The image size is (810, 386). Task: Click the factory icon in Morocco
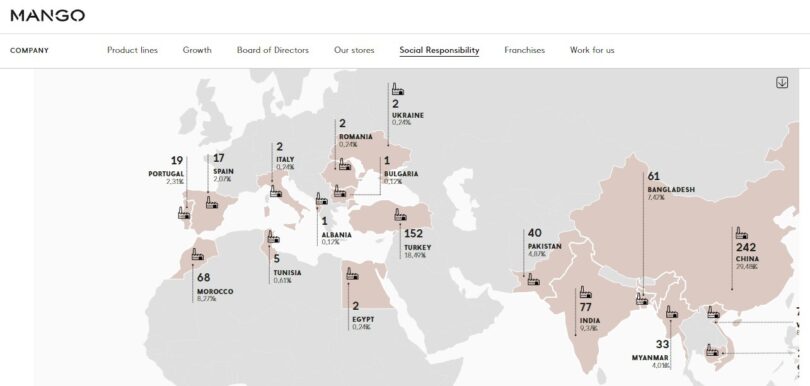click(197, 254)
